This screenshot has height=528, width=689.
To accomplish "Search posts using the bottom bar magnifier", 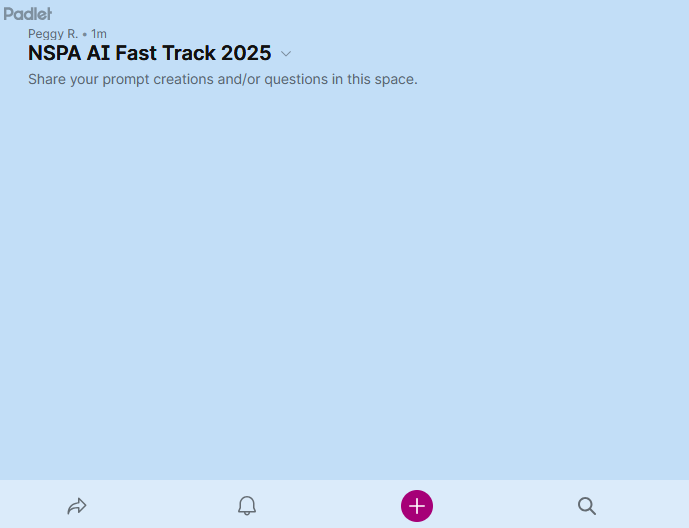I will pyautogui.click(x=587, y=506).
